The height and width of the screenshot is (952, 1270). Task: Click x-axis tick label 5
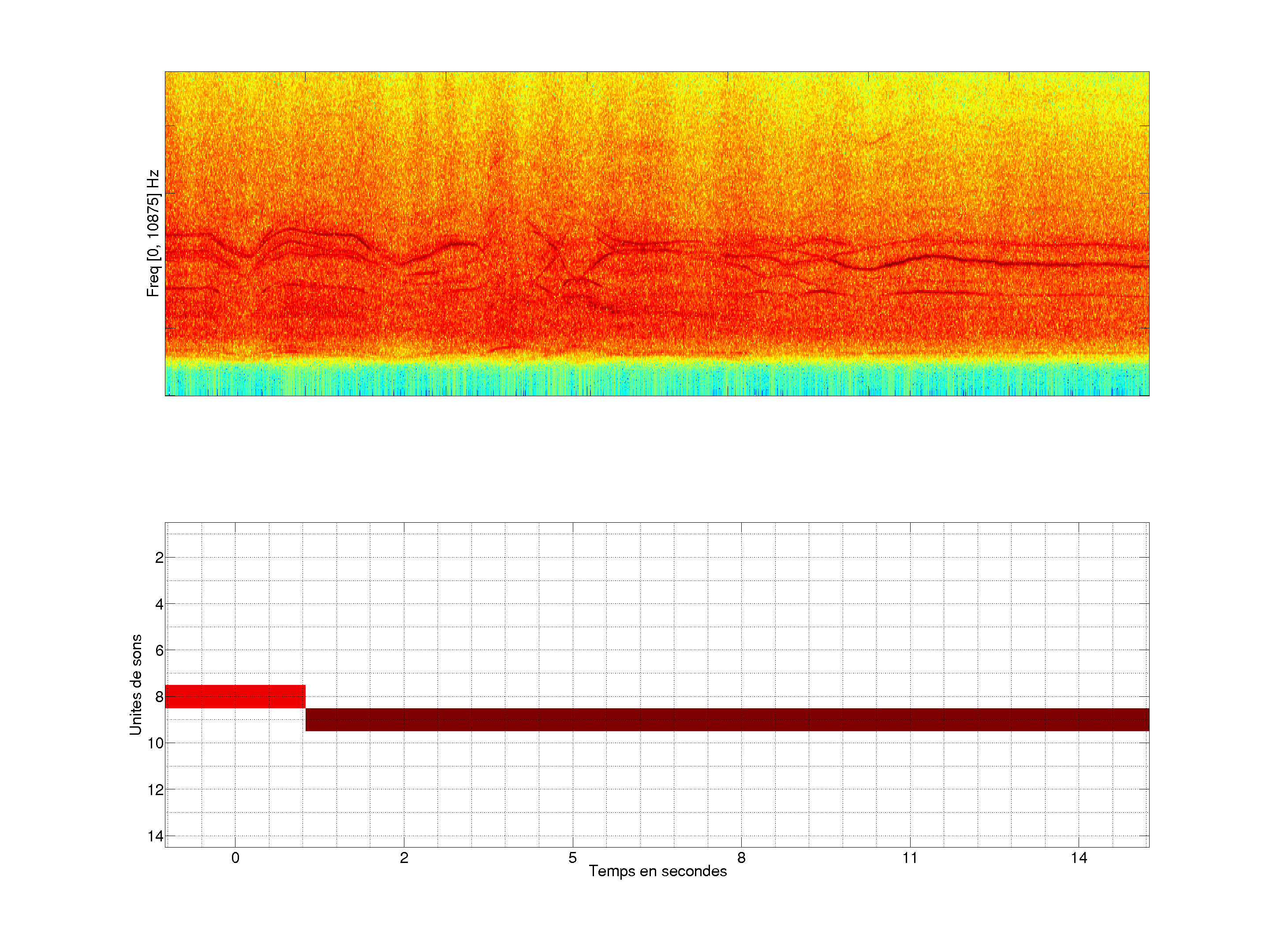[x=572, y=858]
